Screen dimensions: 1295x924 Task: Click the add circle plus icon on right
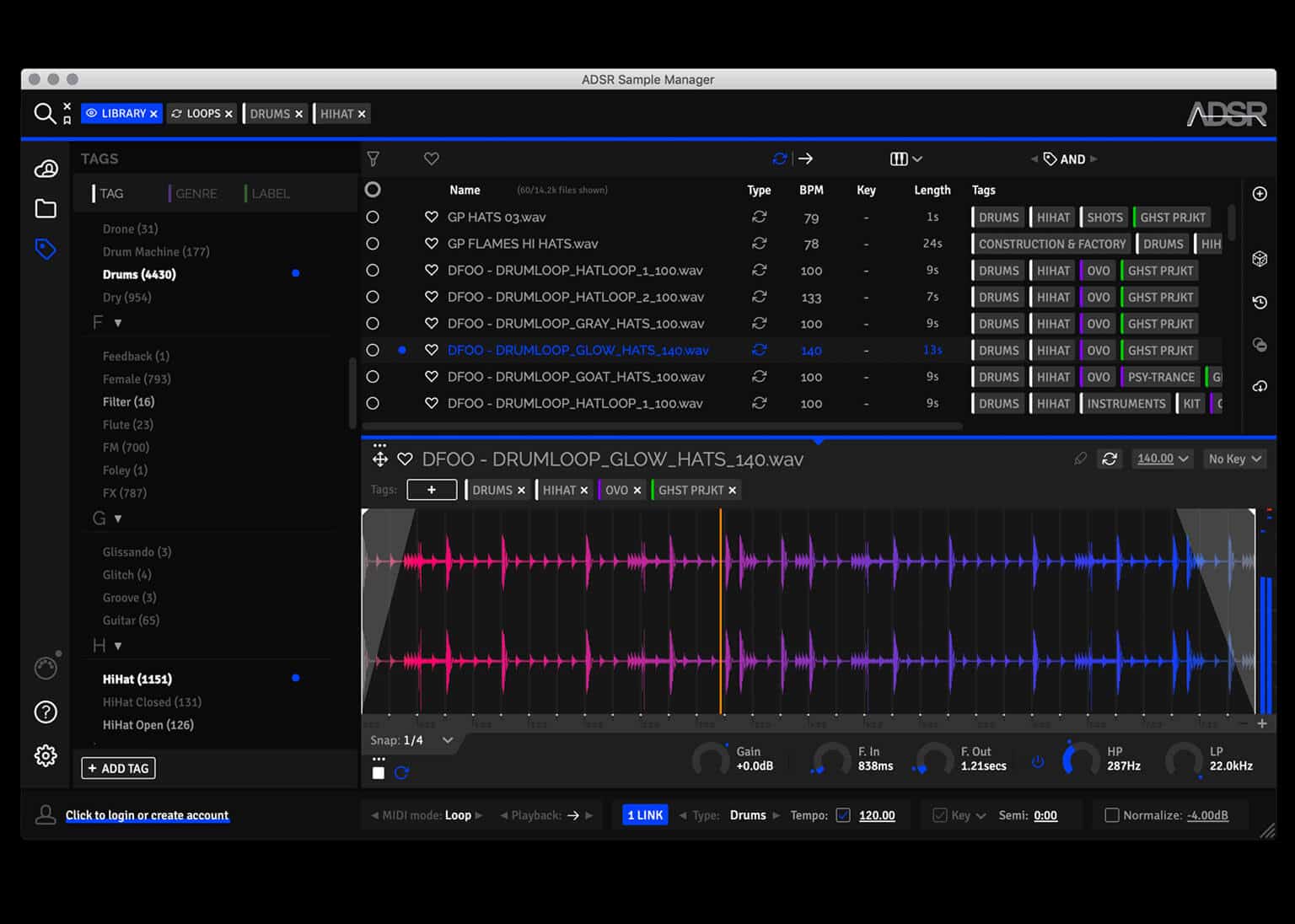click(1260, 194)
